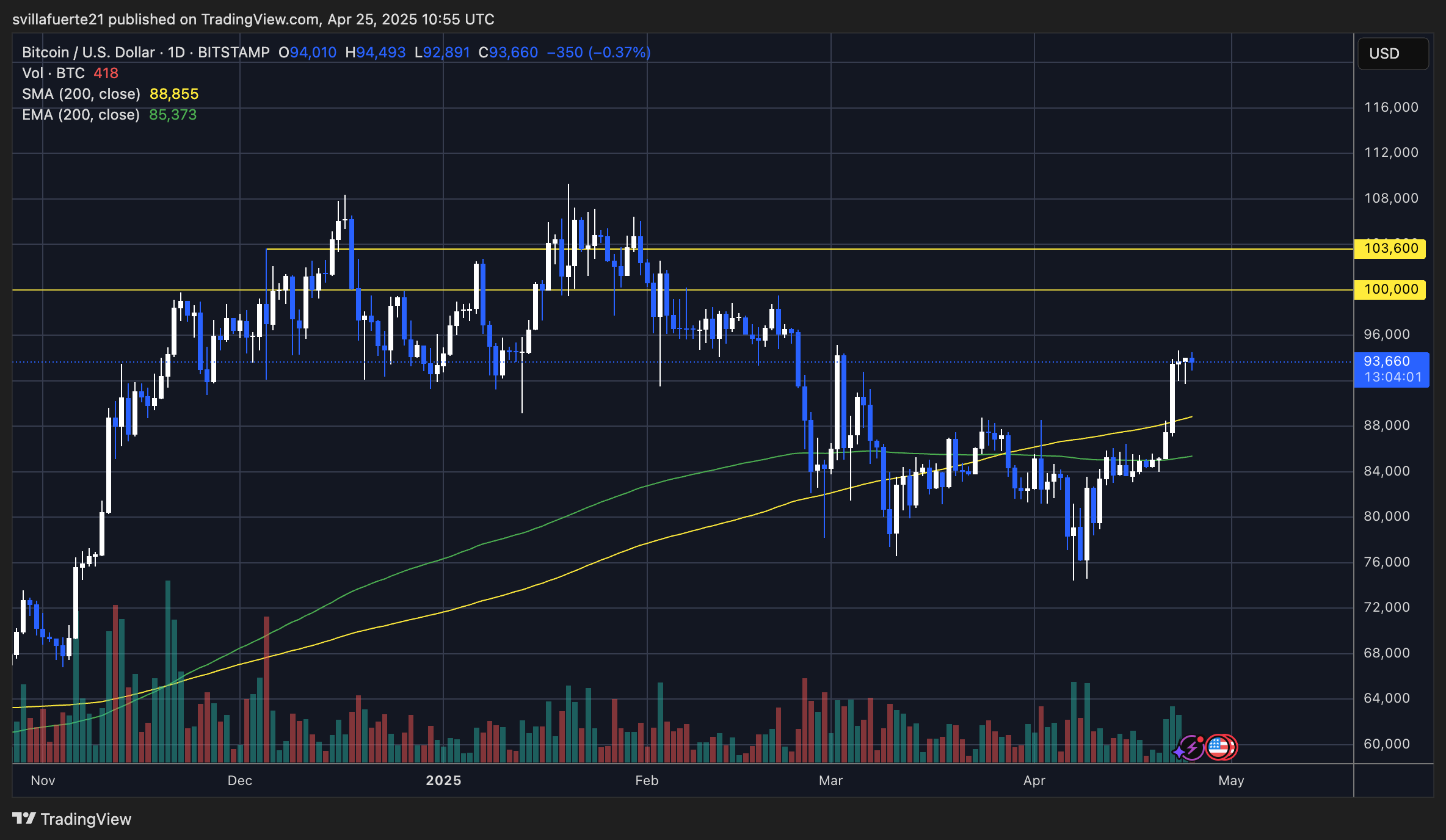The image size is (1446, 840).
Task: Click the blue 93,660 current price label
Action: (x=1390, y=369)
